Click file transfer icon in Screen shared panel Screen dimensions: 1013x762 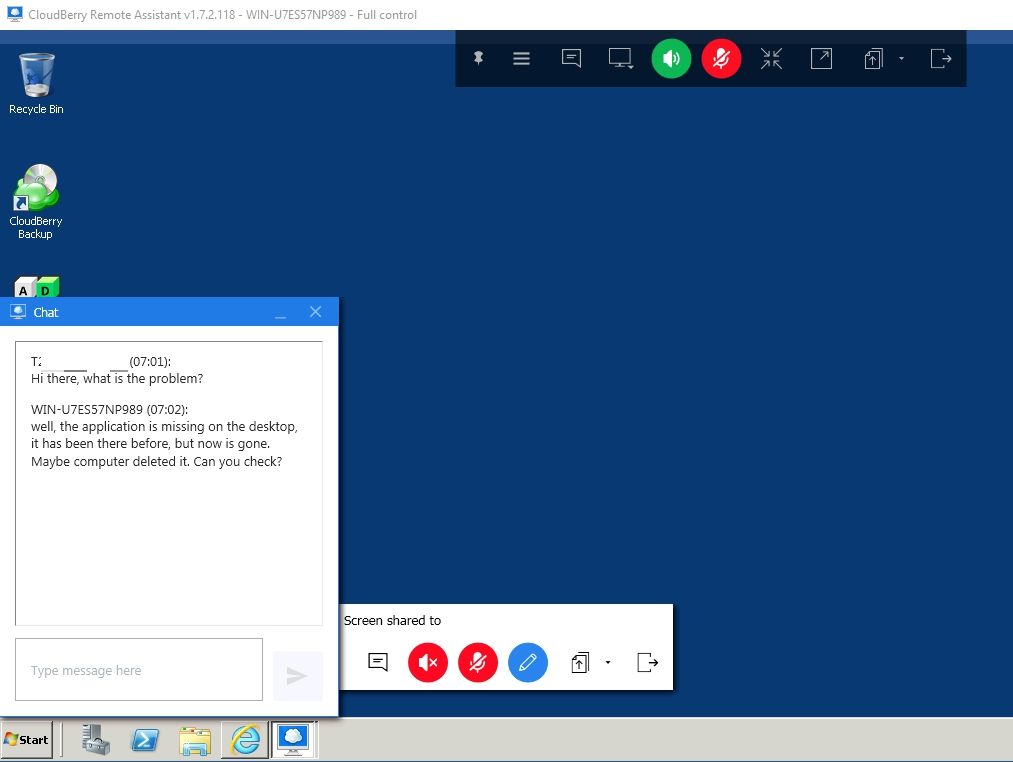(580, 662)
